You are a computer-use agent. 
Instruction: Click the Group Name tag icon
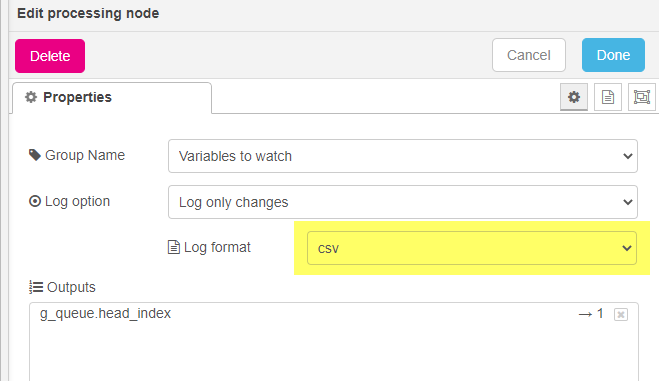click(34, 155)
